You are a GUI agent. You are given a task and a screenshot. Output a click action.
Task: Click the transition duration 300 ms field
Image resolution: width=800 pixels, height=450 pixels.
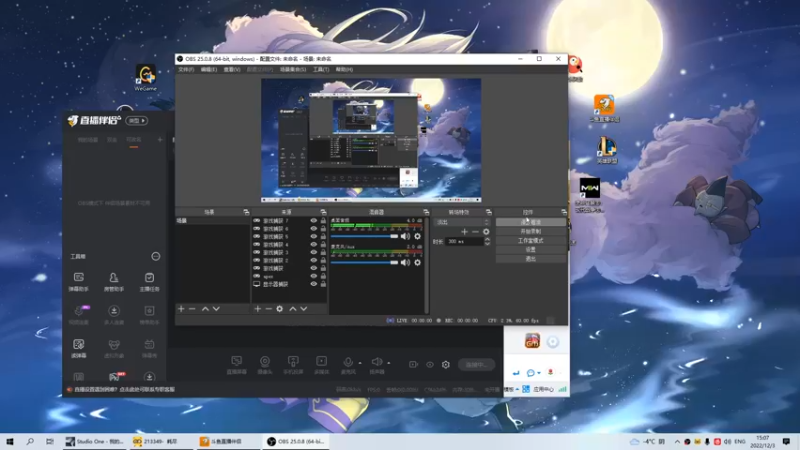tap(464, 241)
